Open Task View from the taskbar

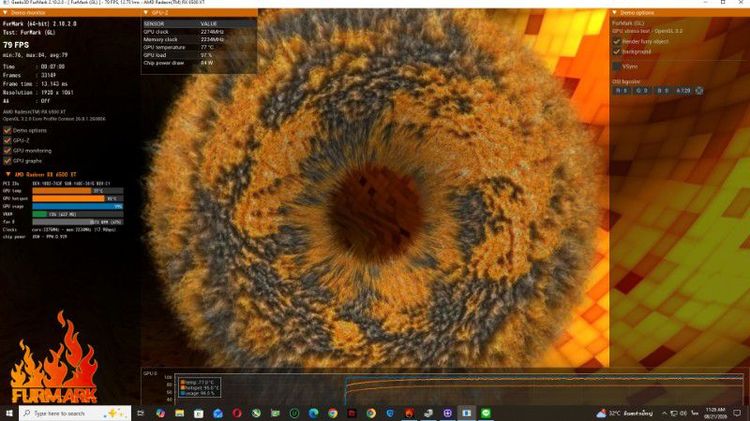coord(141,413)
